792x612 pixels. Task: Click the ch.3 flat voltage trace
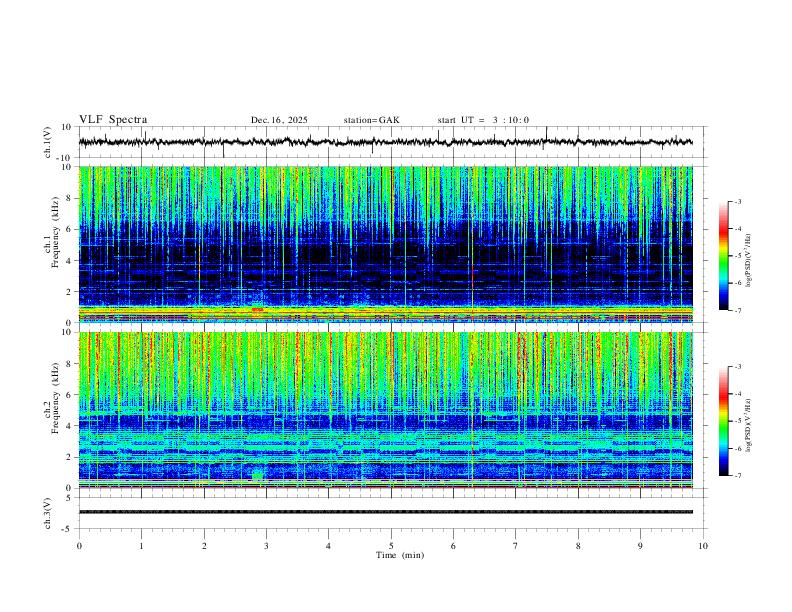(x=385, y=512)
